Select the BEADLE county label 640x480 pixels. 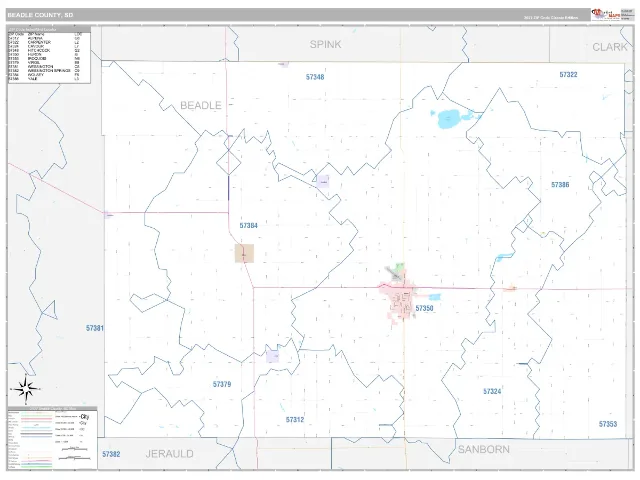click(x=201, y=105)
